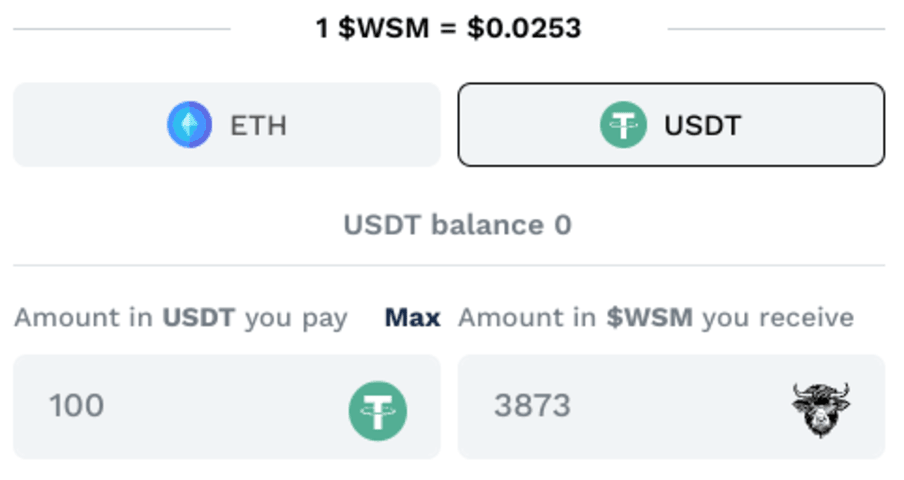Image resolution: width=904 pixels, height=480 pixels.
Task: Click the 100 value in the pay field
Action: 76,406
